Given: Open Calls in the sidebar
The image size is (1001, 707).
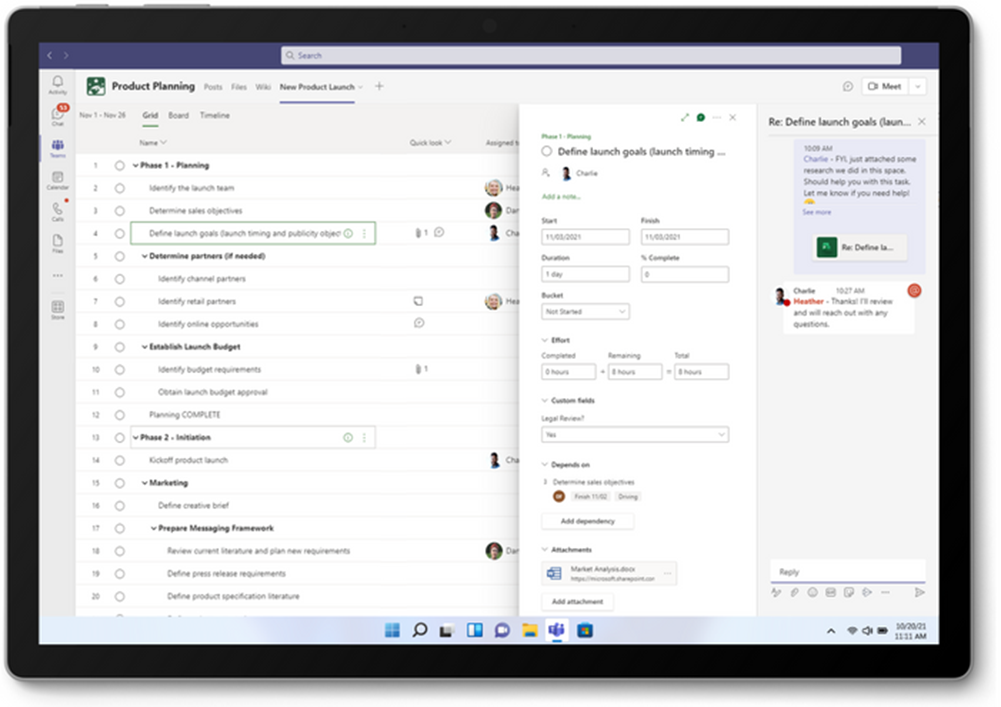Looking at the screenshot, I should [x=57, y=211].
